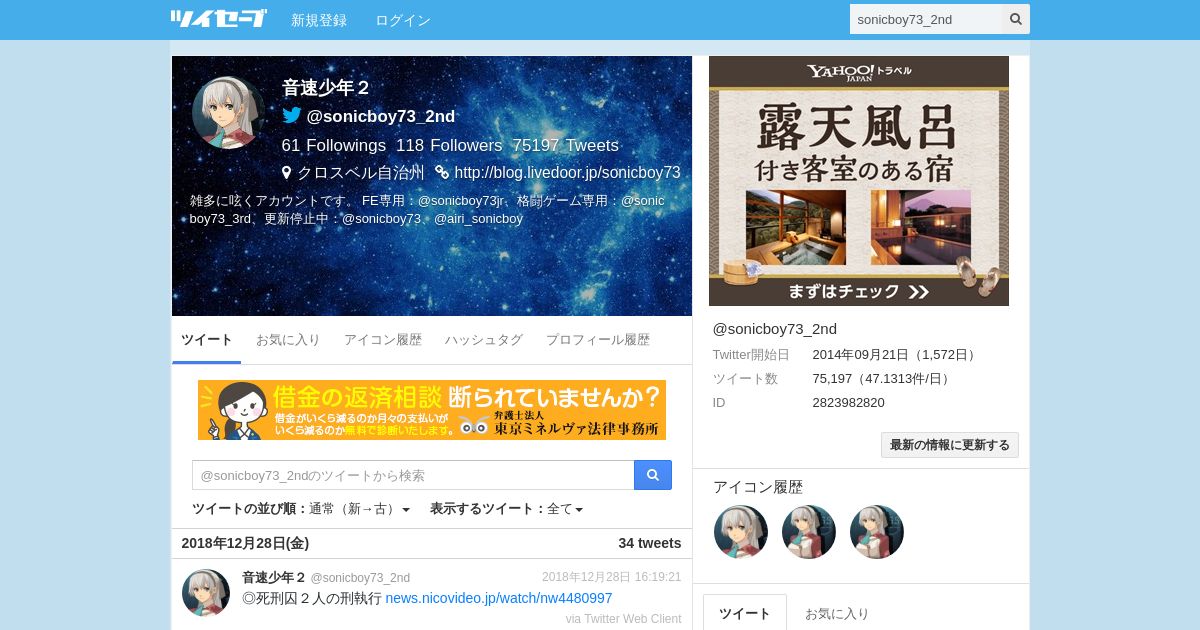Click the chain link icon beside the blog URL

point(442,172)
